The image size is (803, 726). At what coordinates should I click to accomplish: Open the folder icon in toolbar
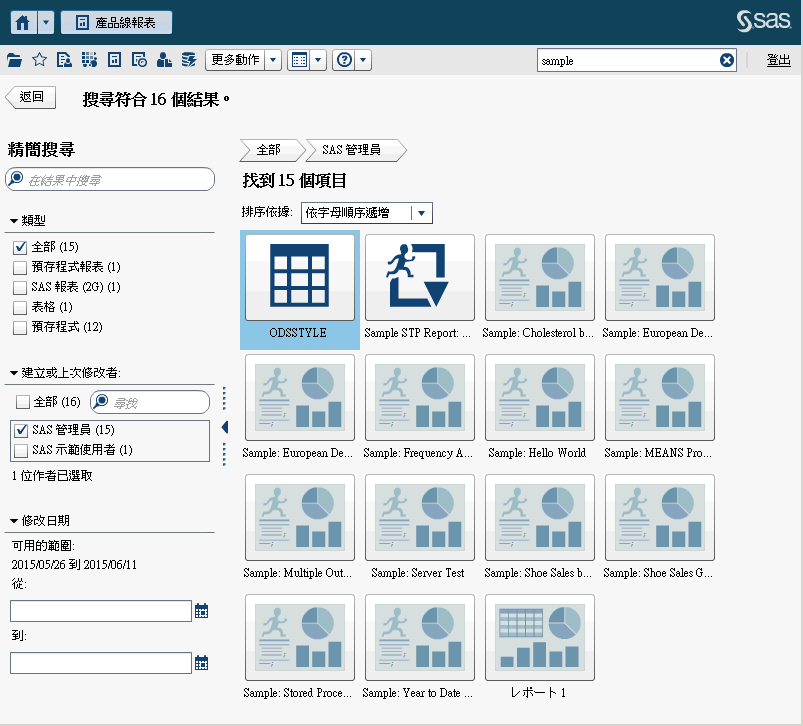click(x=14, y=60)
